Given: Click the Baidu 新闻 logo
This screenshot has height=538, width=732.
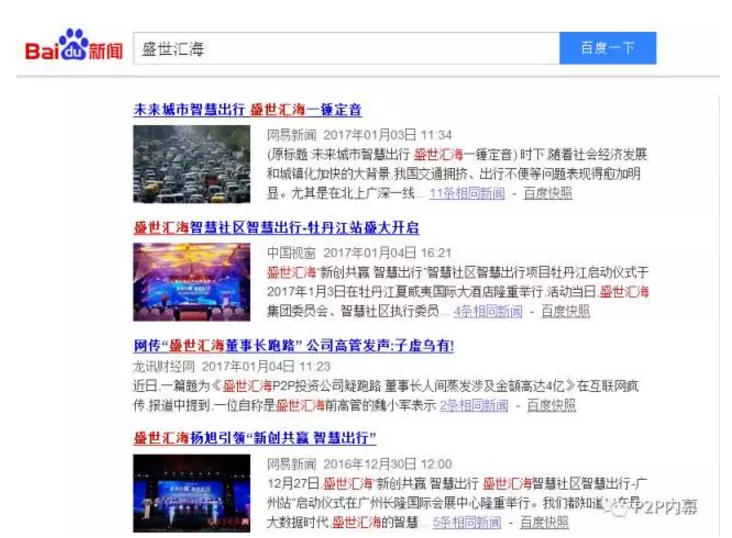Looking at the screenshot, I should click(x=74, y=46).
